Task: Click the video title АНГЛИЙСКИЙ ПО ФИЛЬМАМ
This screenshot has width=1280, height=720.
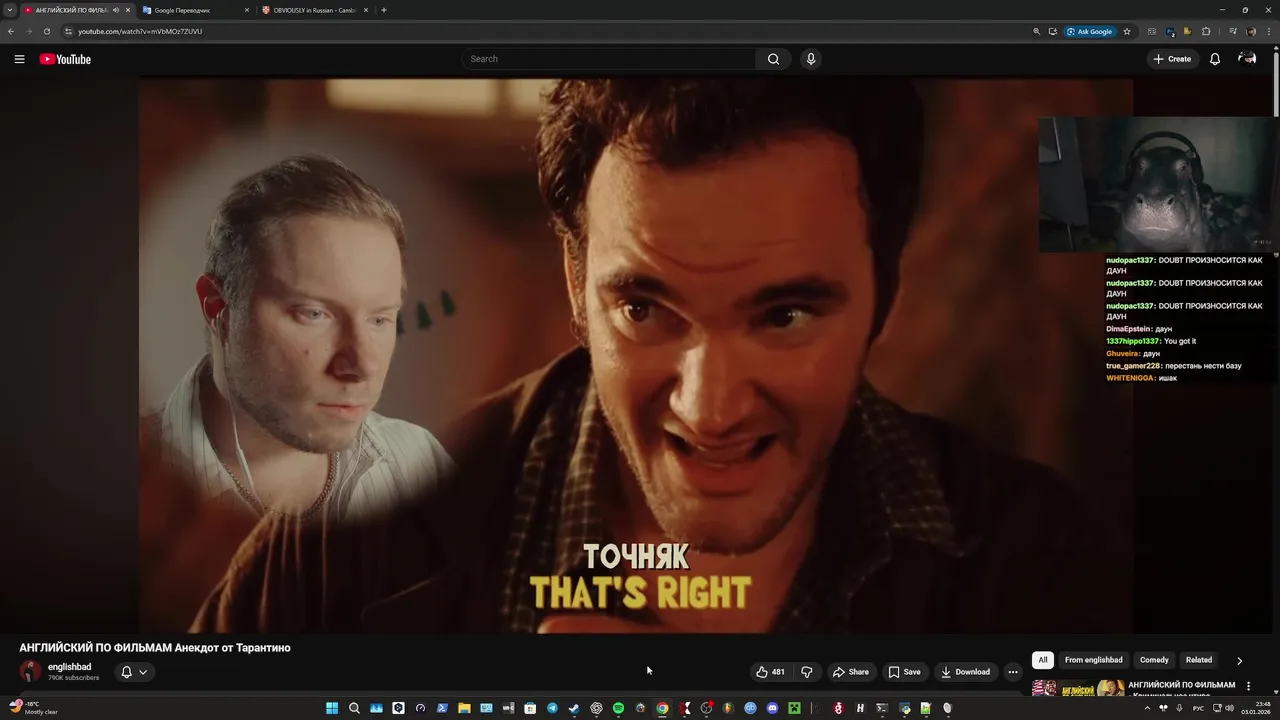Action: point(155,648)
